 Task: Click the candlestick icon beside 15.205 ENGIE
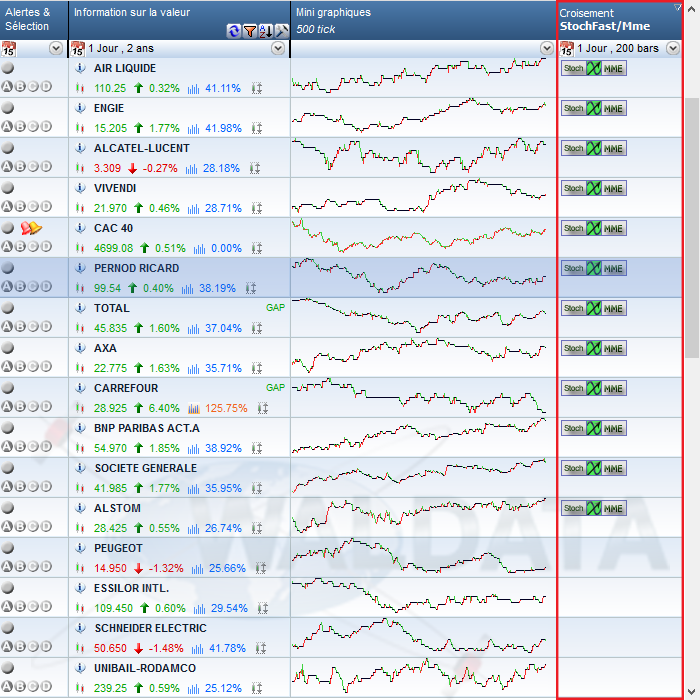80,128
